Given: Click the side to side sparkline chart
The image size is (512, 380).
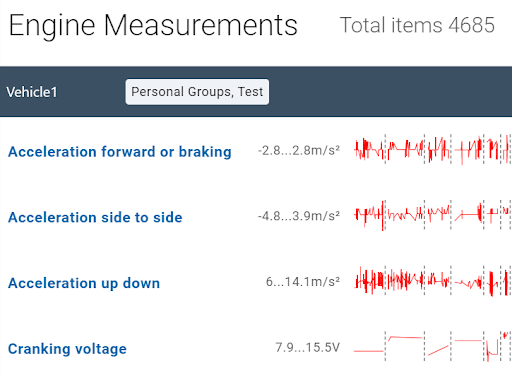Looking at the screenshot, I should coord(433,215).
